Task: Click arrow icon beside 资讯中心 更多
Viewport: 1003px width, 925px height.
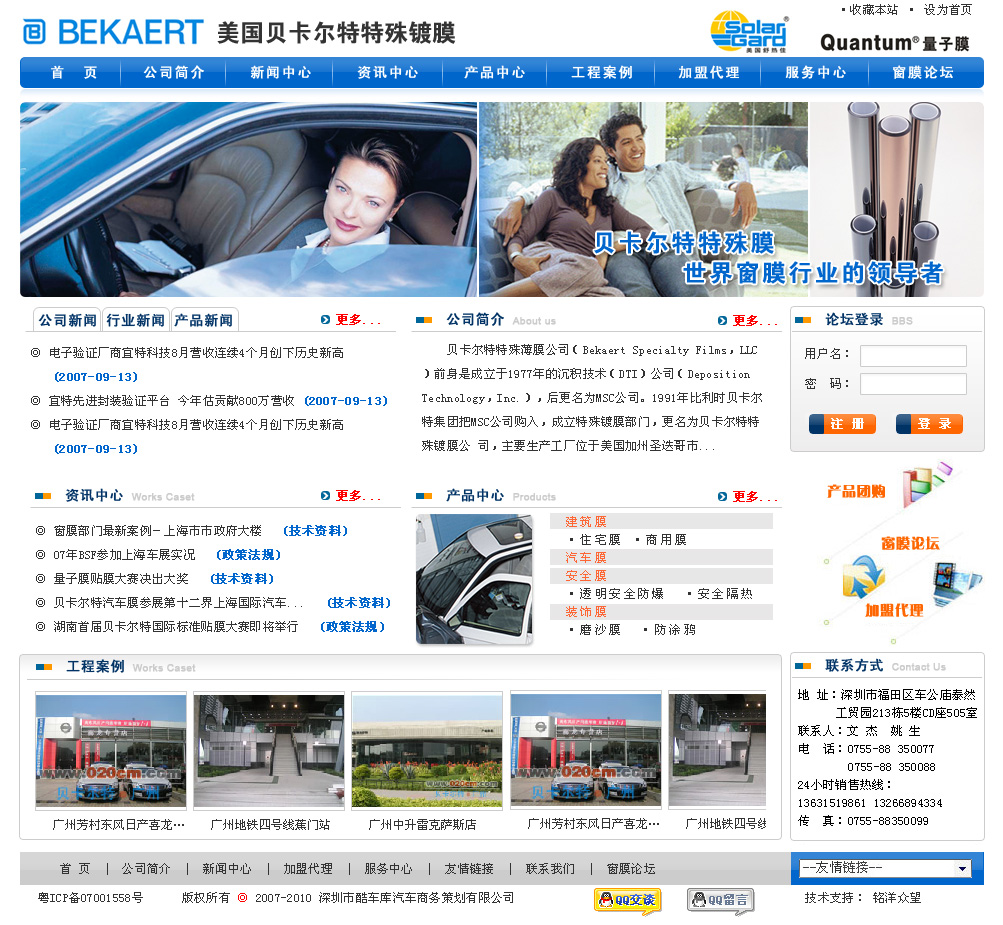Action: pos(325,496)
